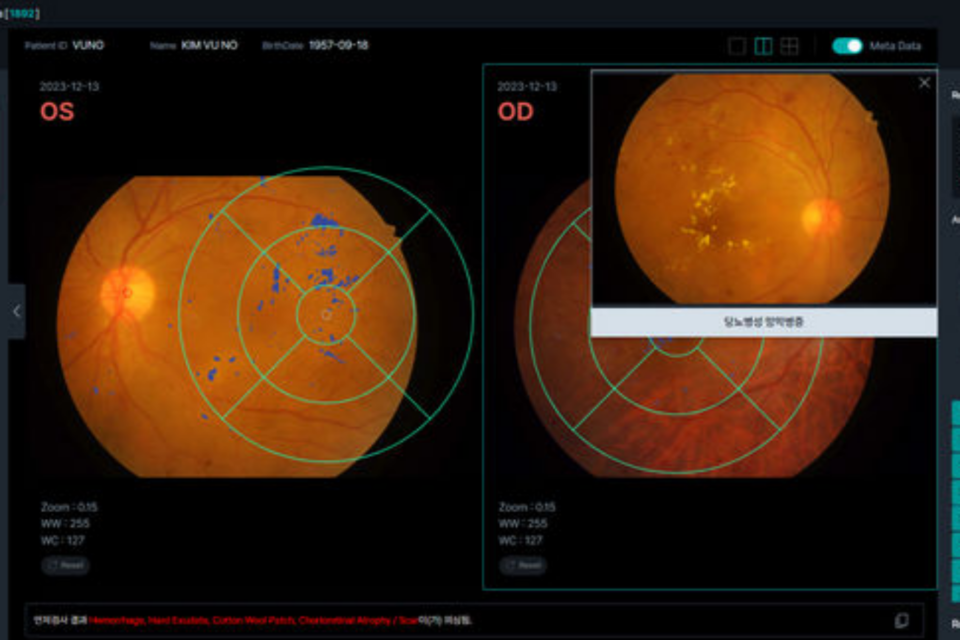The height and width of the screenshot is (640, 960).
Task: Select the OD eye label
Action: tap(516, 111)
